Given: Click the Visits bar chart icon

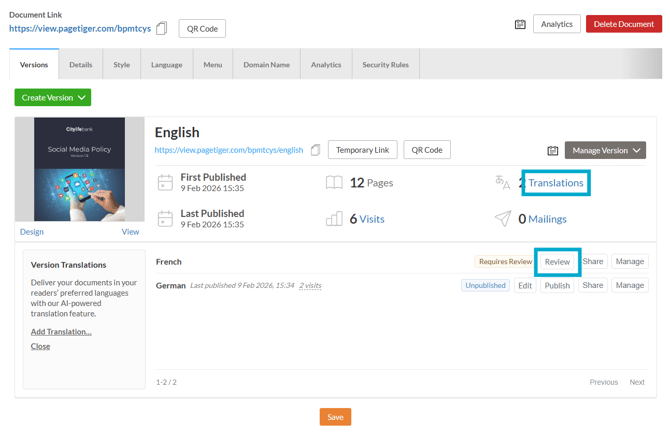Looking at the screenshot, I should (x=334, y=218).
